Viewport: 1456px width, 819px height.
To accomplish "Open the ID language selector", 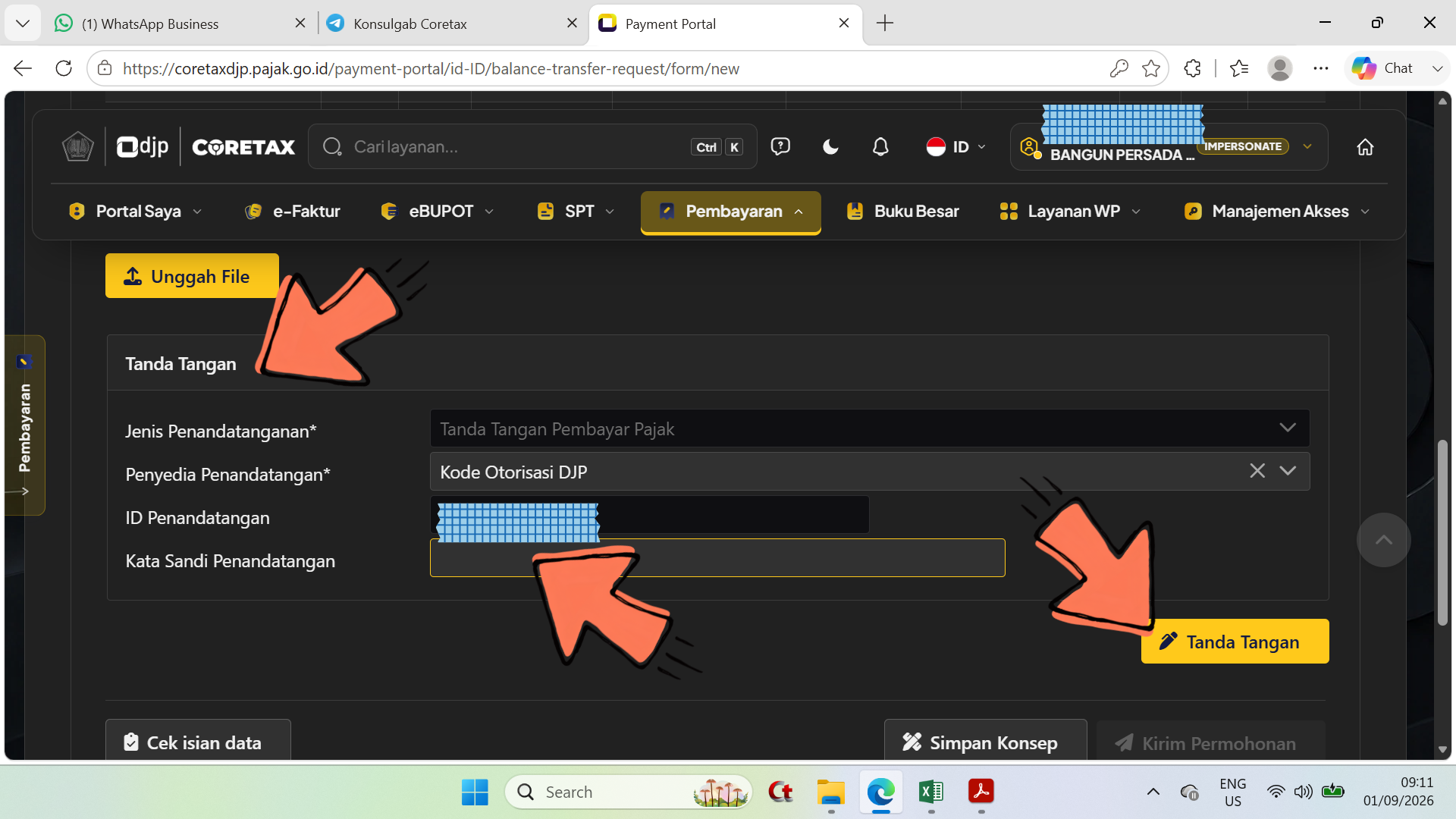I will click(955, 147).
